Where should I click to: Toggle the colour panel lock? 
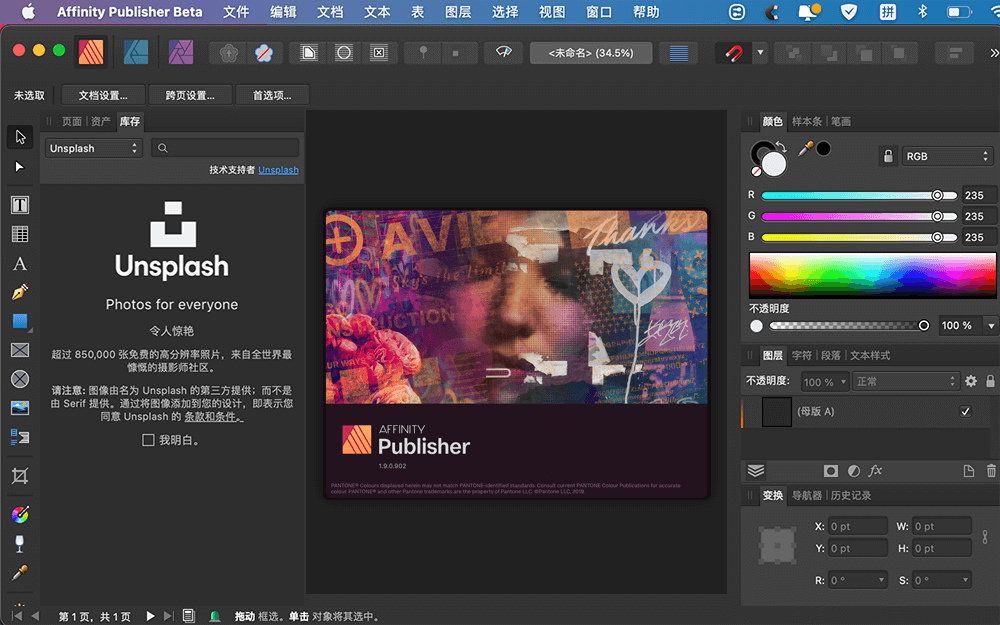pyautogui.click(x=888, y=156)
